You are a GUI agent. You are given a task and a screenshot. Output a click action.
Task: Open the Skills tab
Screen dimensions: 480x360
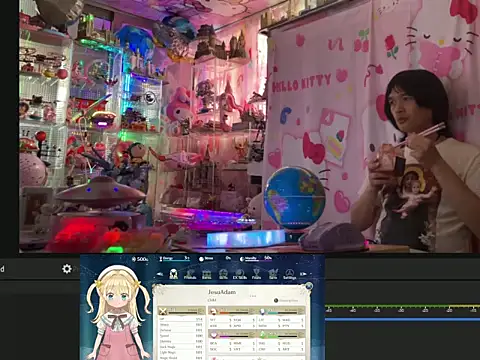click(223, 274)
